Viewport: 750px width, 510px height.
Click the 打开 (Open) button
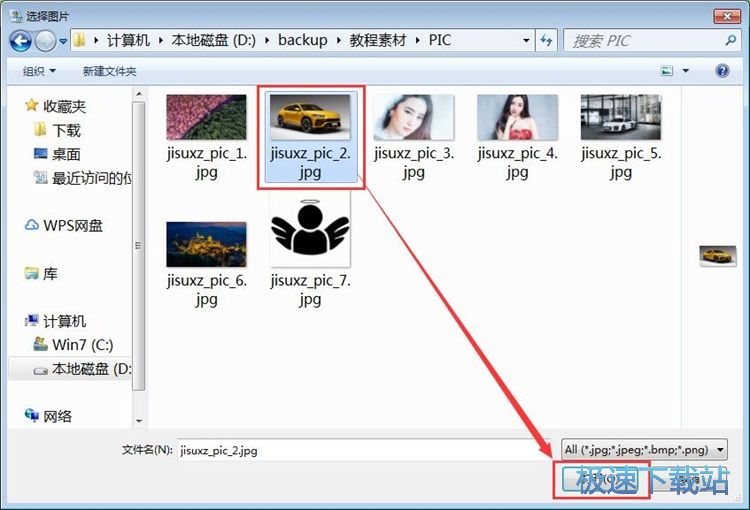click(x=601, y=479)
